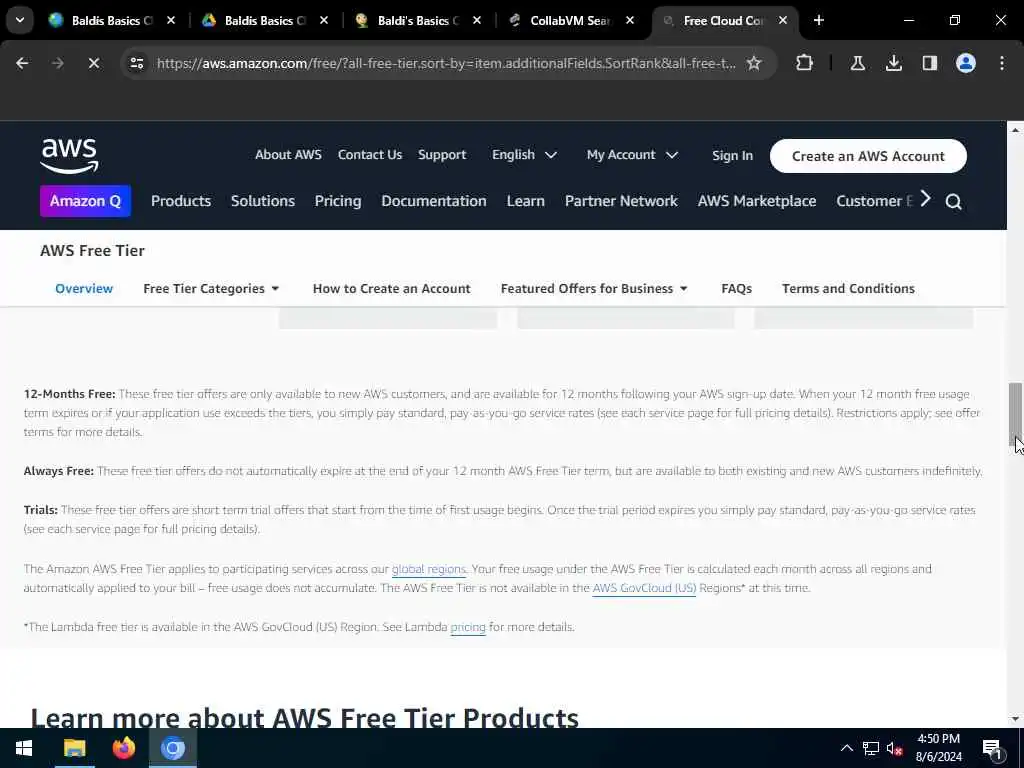
Task: View site information icon in address bar
Action: coord(136,63)
